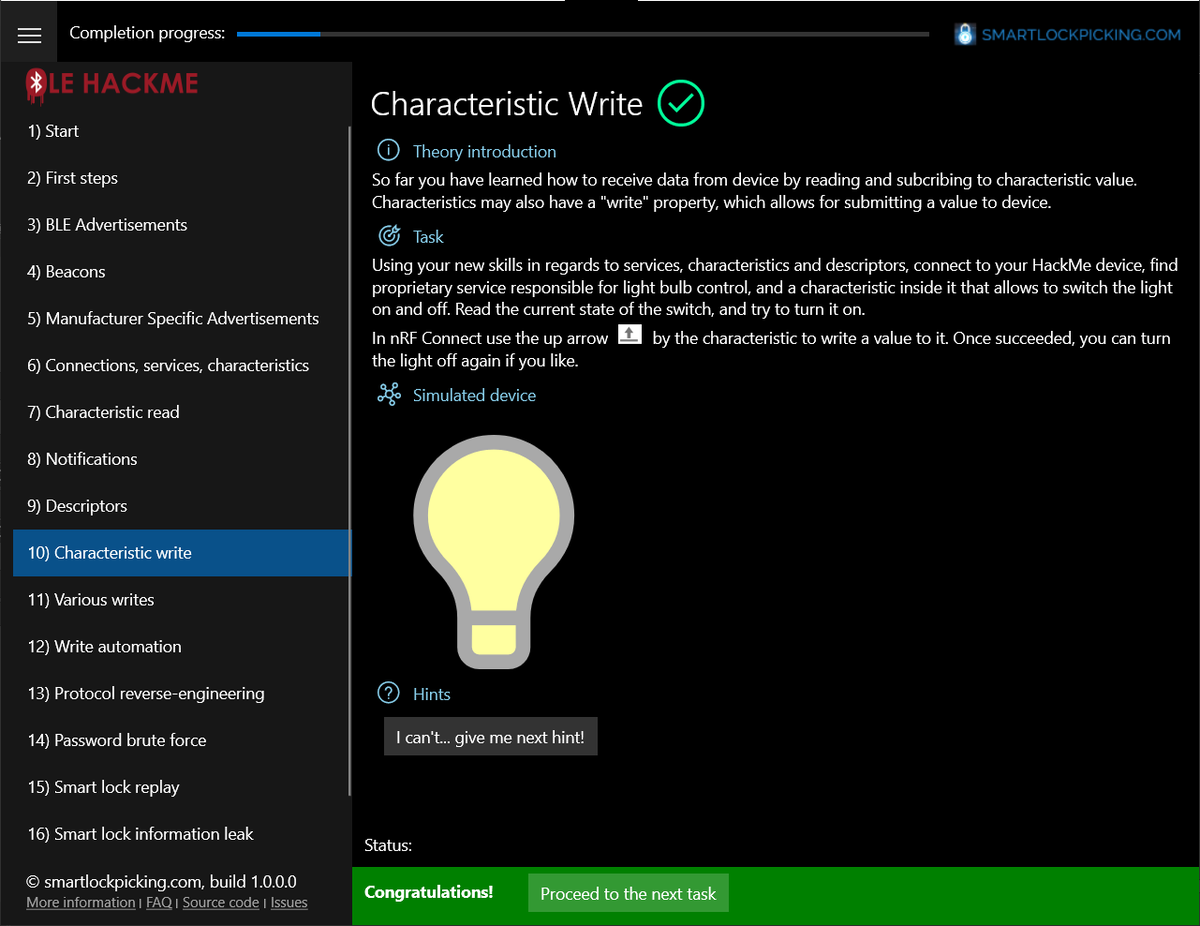Click Proceed to the next task
Viewport: 1200px width, 926px height.
[628, 893]
